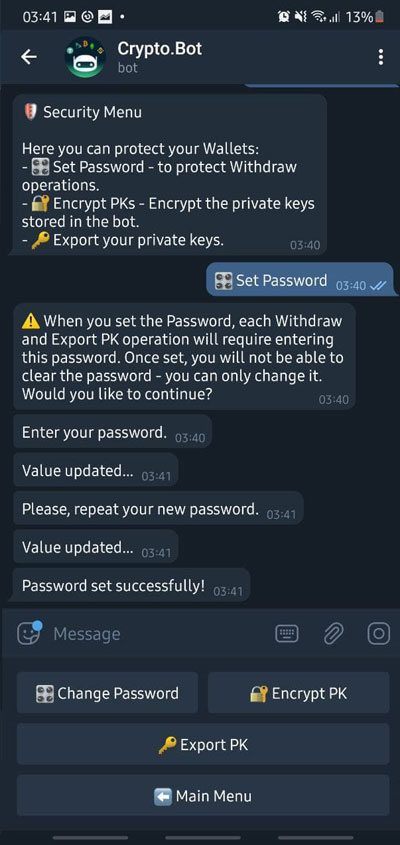Tap the warning message about withdraw password

click(x=184, y=356)
